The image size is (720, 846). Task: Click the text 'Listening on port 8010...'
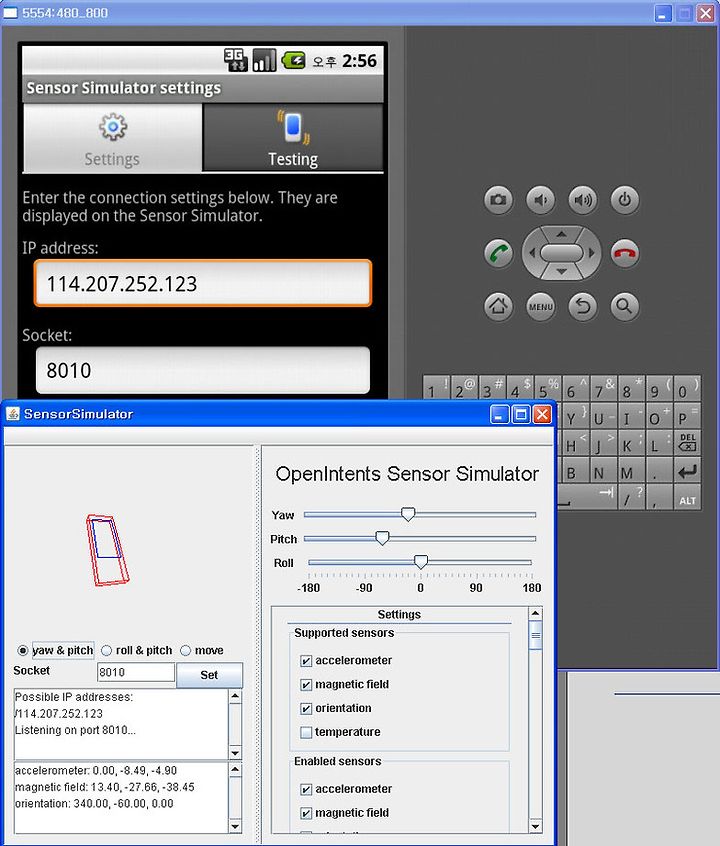pyautogui.click(x=75, y=731)
